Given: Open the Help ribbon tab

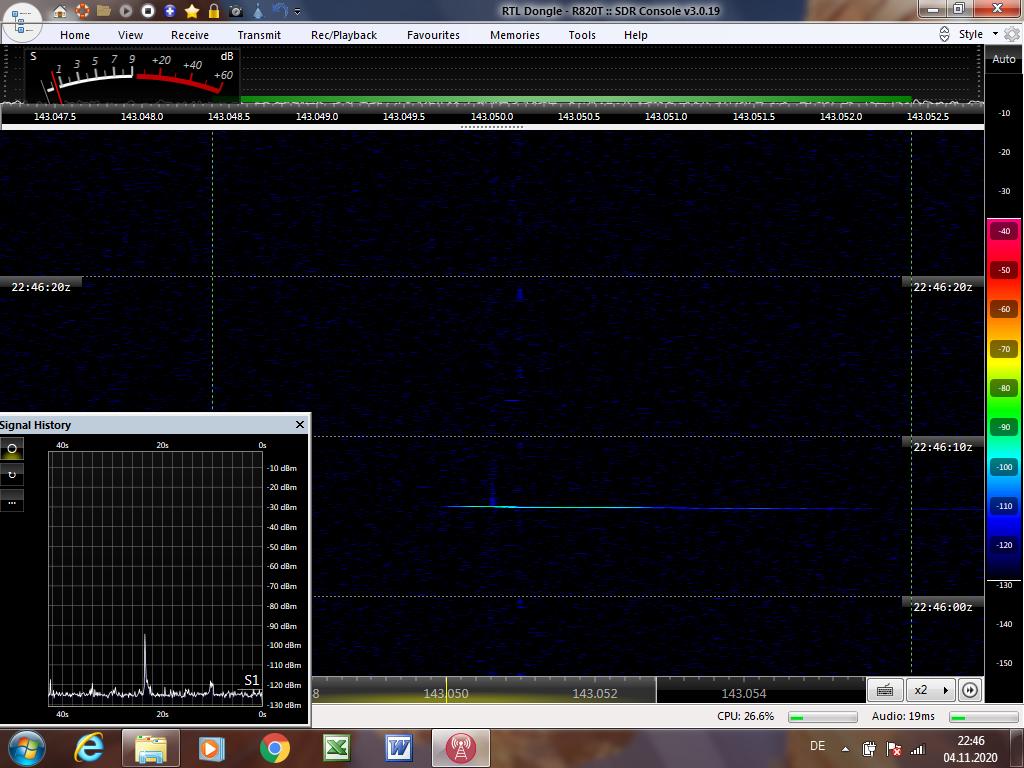Looking at the screenshot, I should pyautogui.click(x=635, y=35).
